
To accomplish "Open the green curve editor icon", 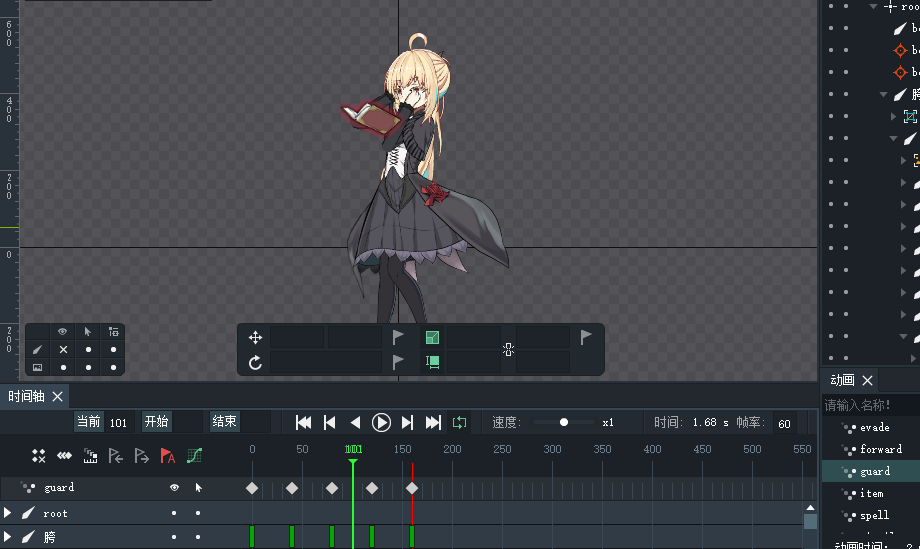I will pyautogui.click(x=194, y=456).
